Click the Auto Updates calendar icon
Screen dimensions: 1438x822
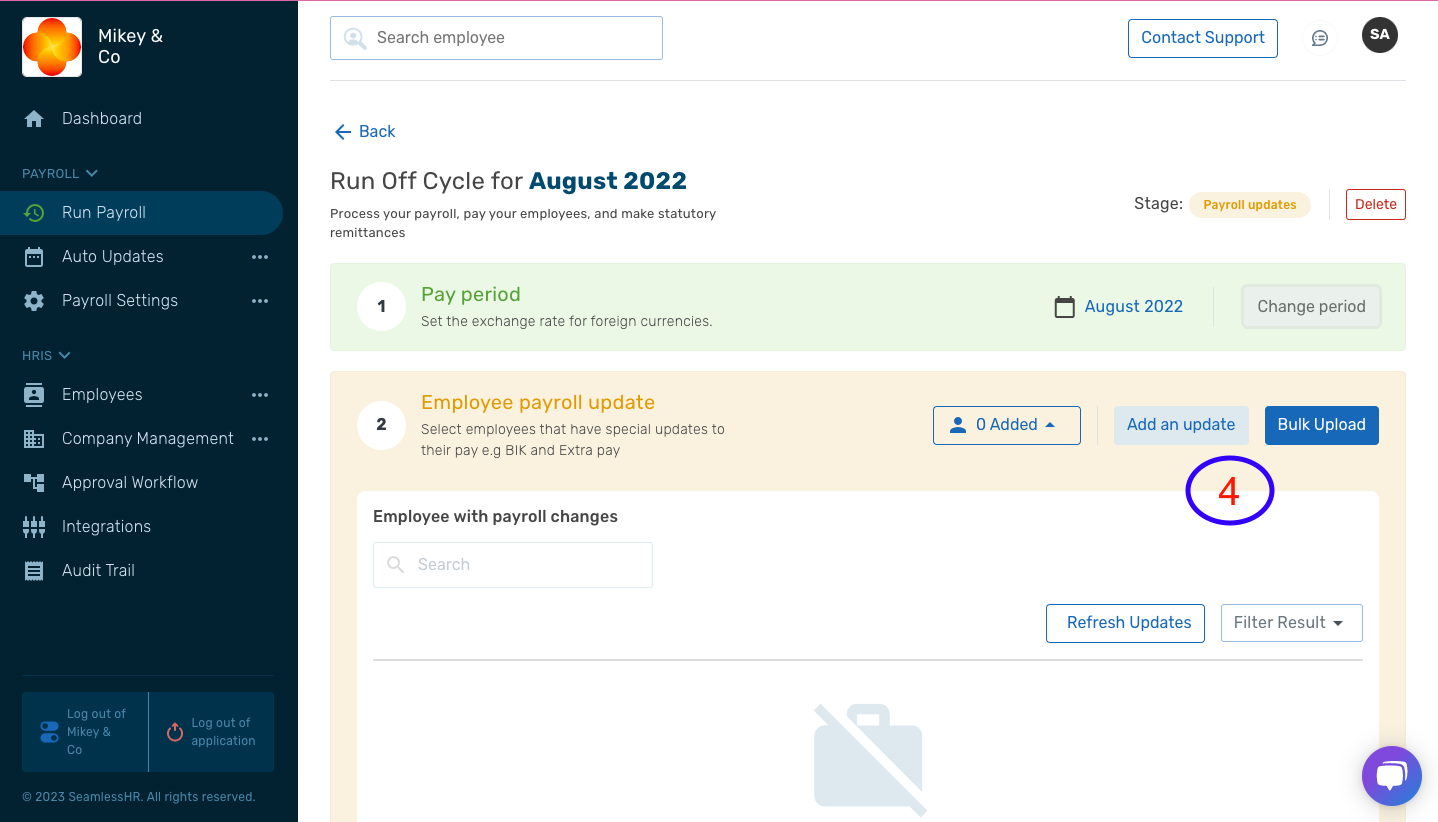[x=33, y=256]
